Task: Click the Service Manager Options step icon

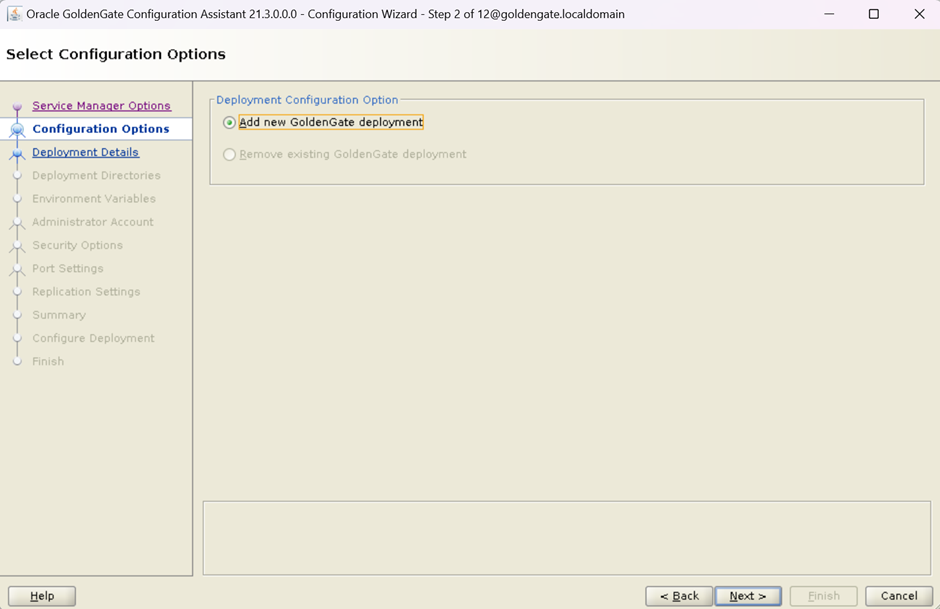Action: click(x=17, y=107)
